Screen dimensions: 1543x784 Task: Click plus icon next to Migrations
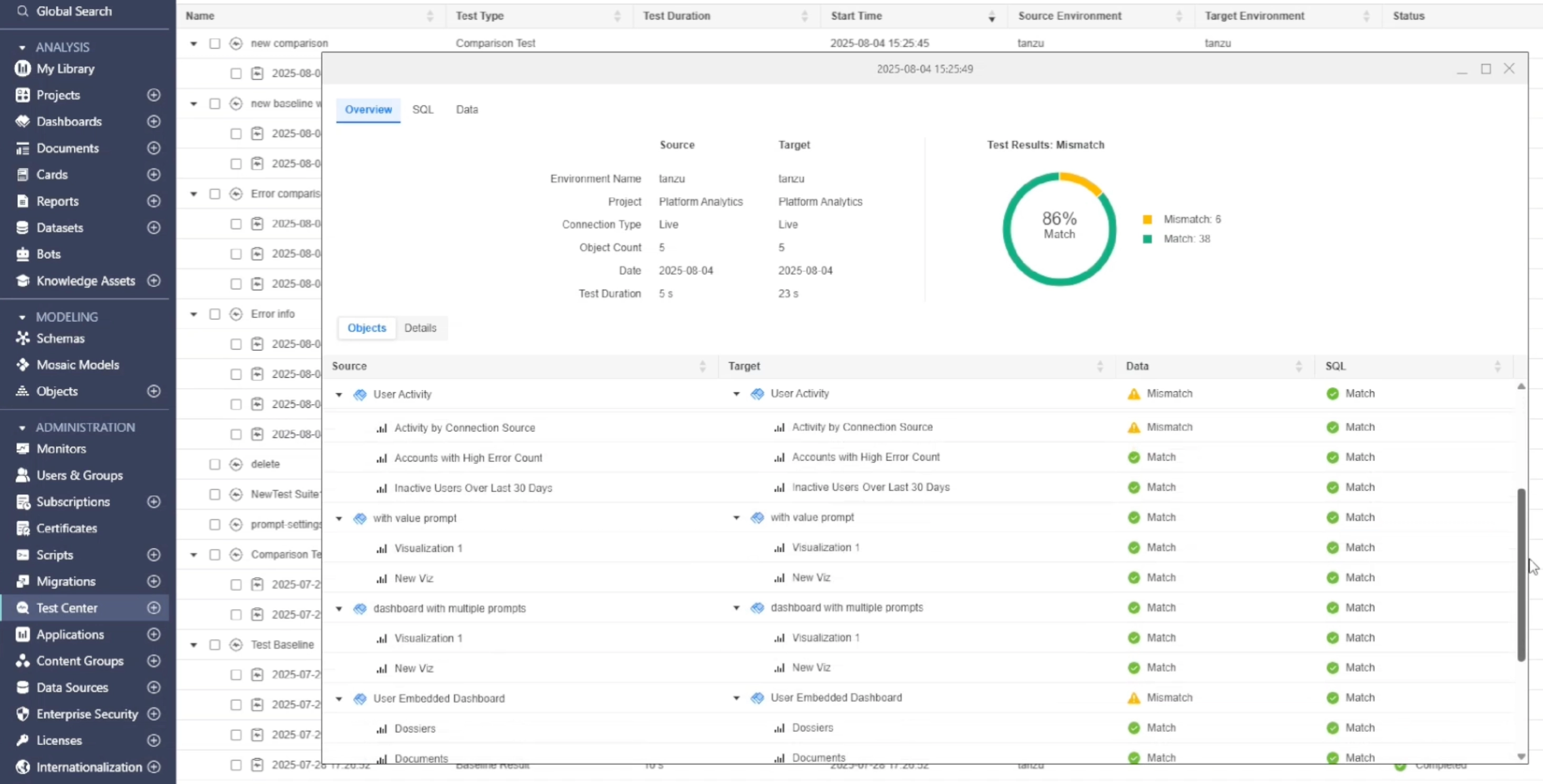pyautogui.click(x=154, y=582)
